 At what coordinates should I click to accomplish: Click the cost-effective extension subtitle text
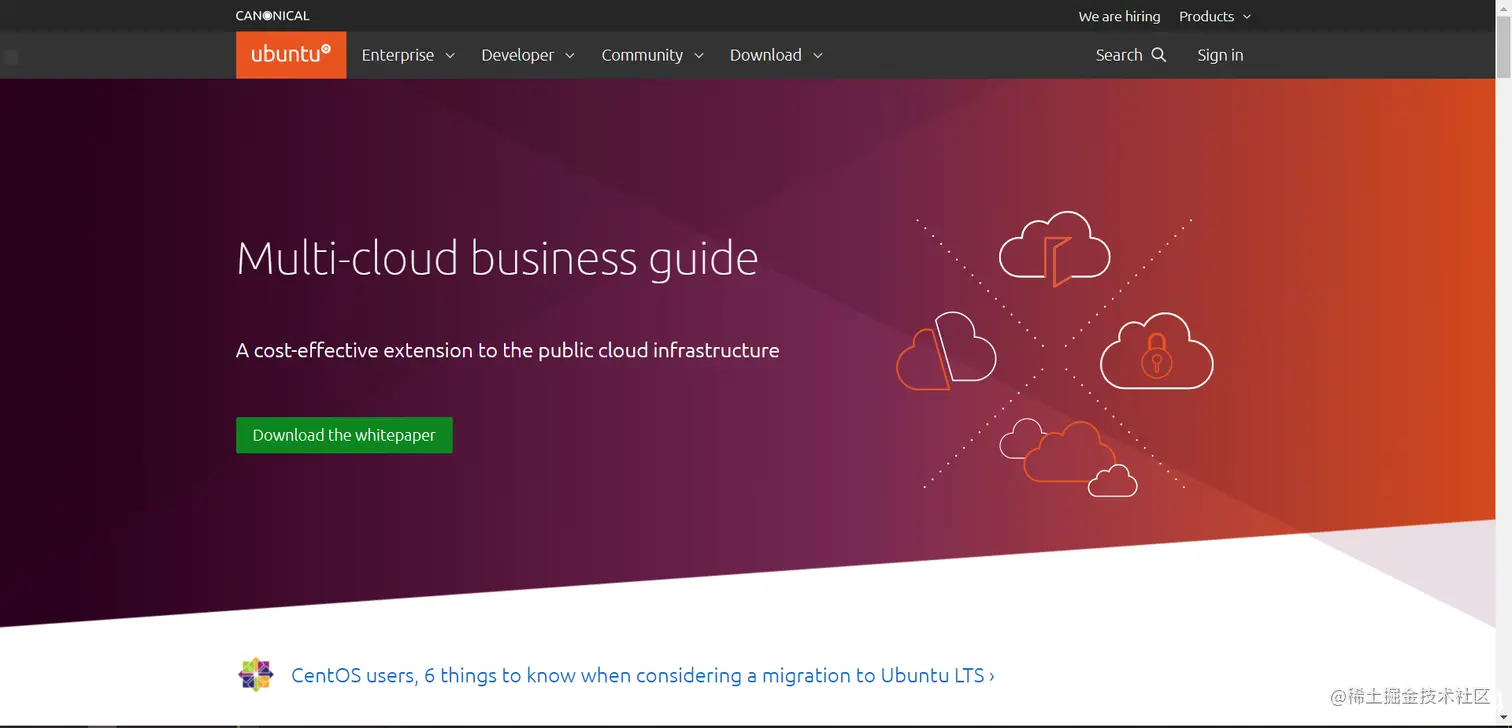tap(507, 350)
